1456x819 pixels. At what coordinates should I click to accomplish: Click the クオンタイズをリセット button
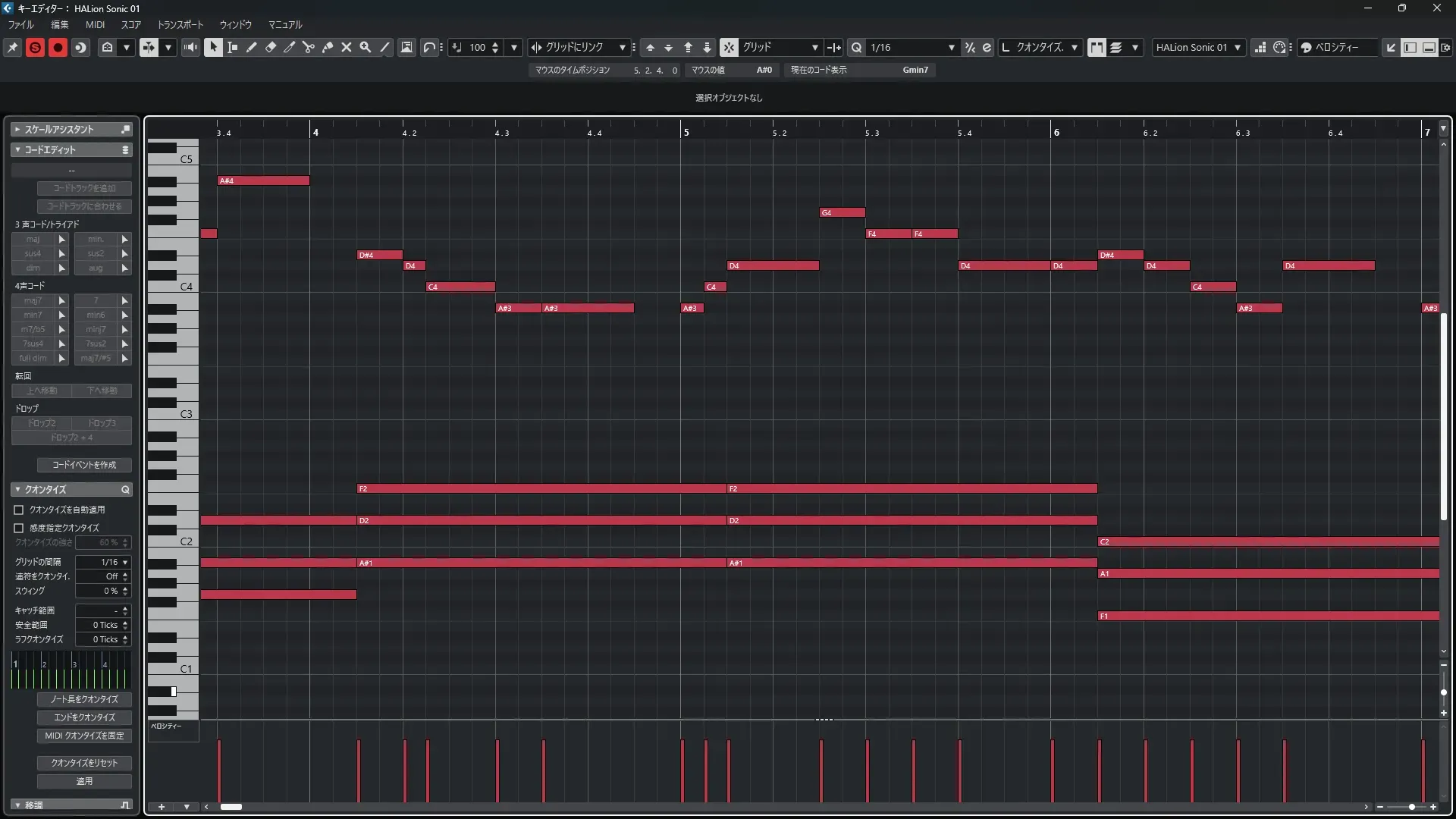(84, 763)
